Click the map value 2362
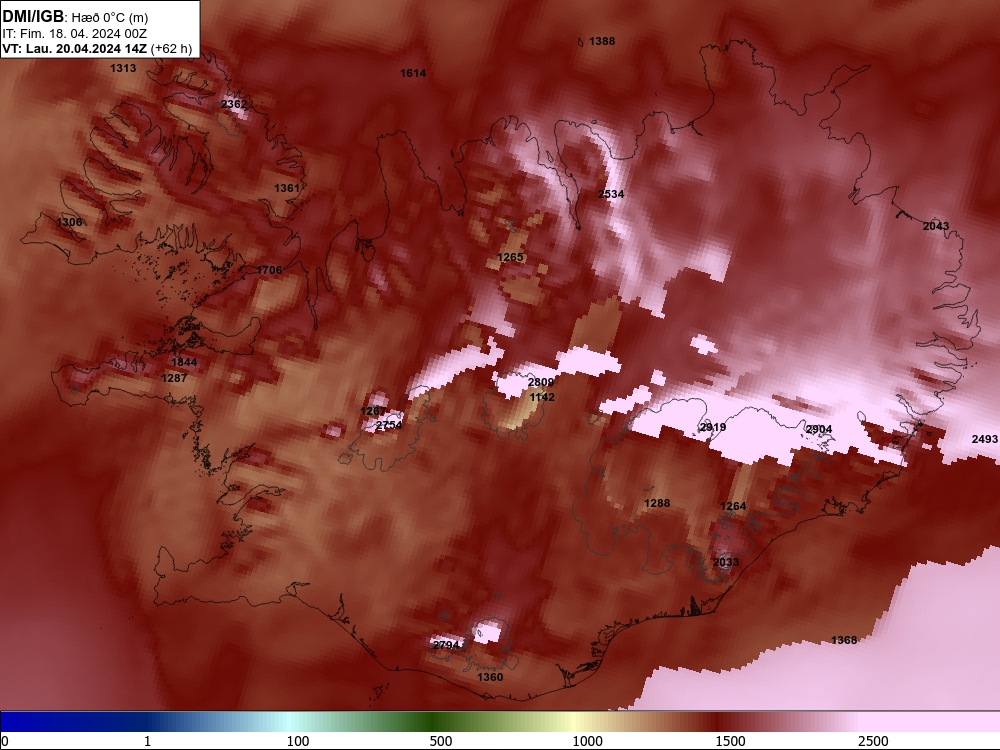The width and height of the screenshot is (1000, 750). [234, 104]
